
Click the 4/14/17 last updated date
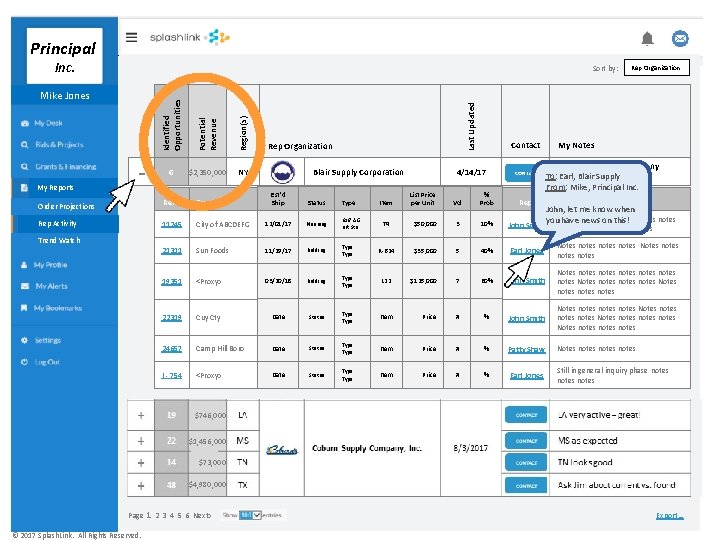[x=471, y=172]
